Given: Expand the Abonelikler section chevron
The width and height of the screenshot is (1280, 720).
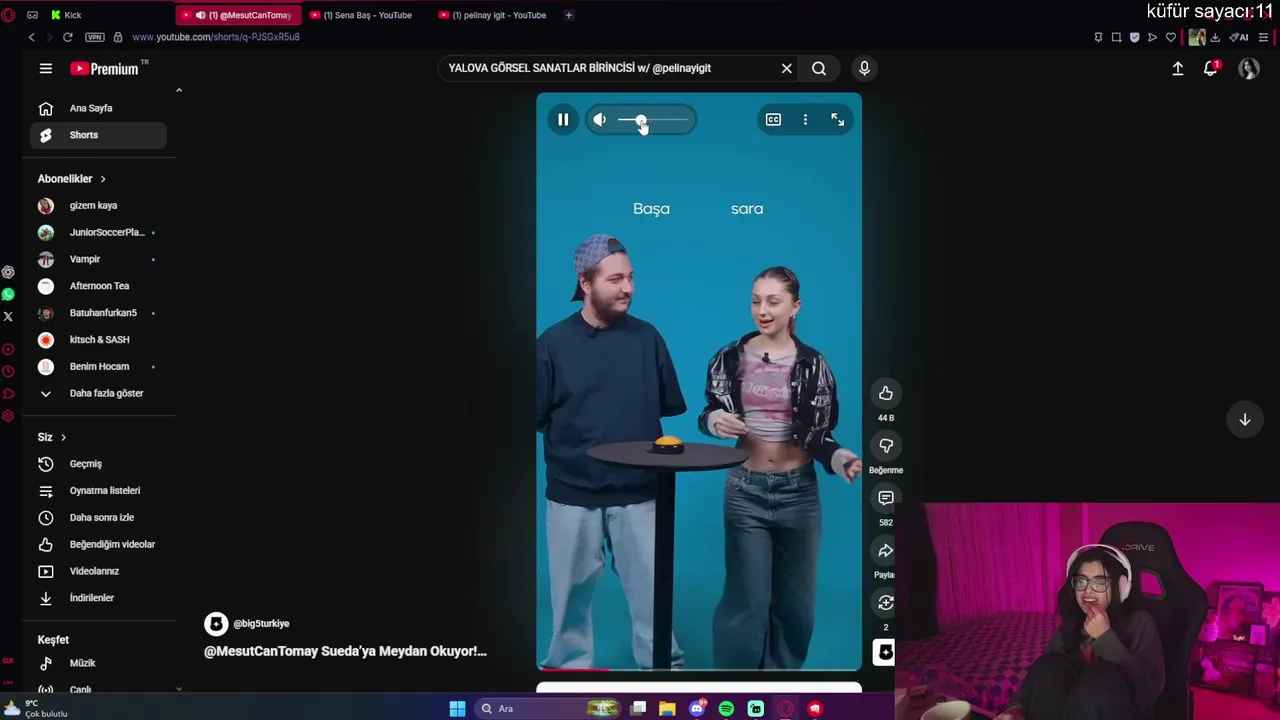Looking at the screenshot, I should [x=103, y=179].
